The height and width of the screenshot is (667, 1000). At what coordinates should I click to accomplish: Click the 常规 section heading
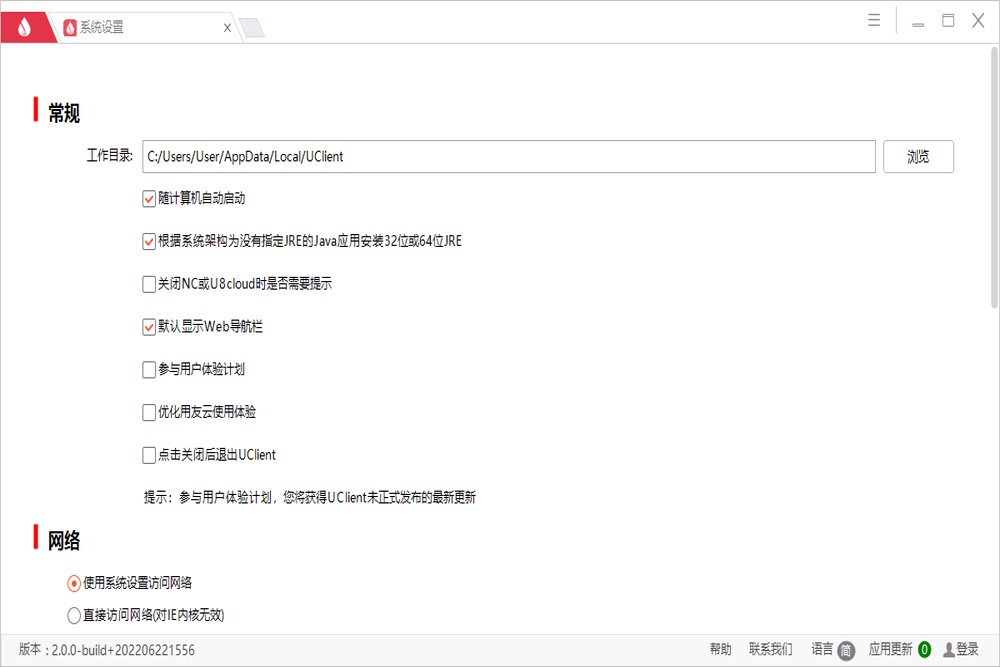[64, 114]
